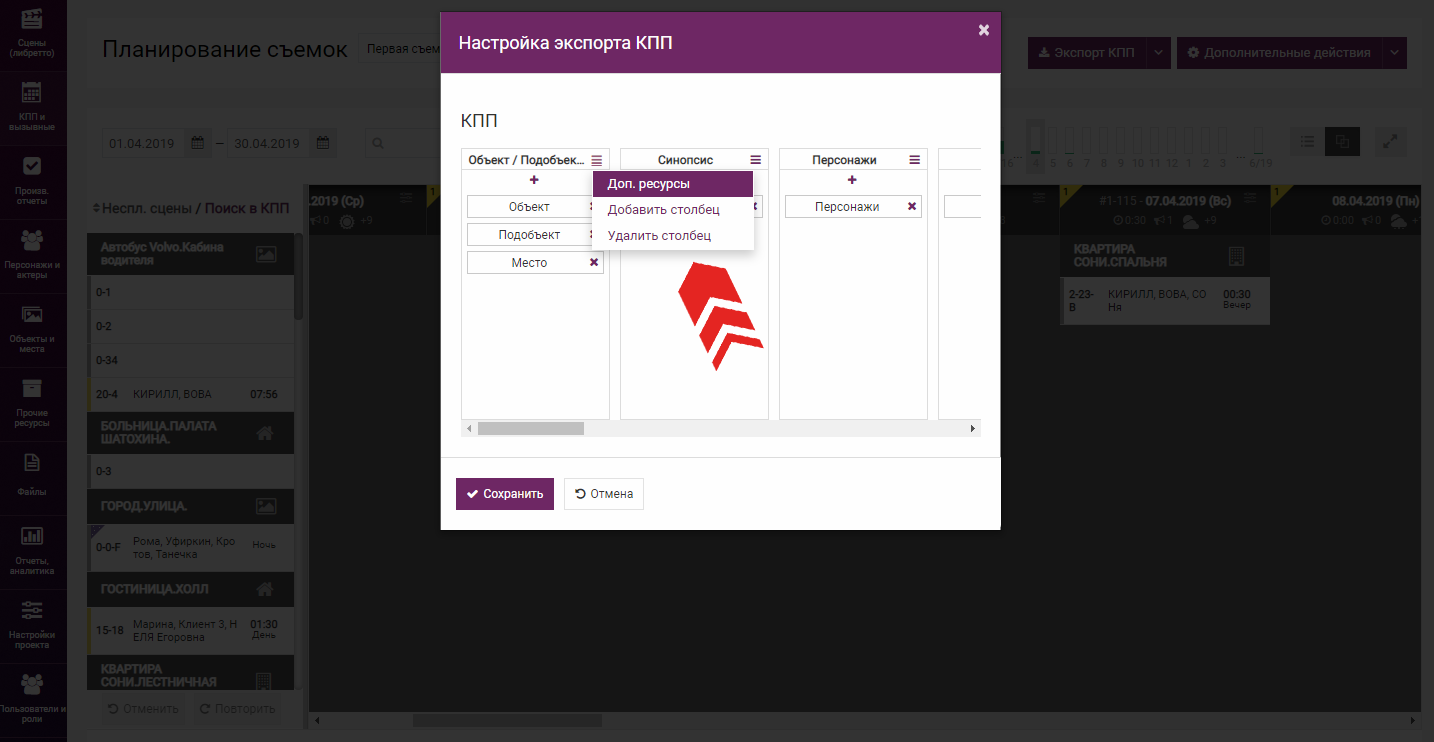Remove the Персонажи field with its x icon
Image resolution: width=1434 pixels, height=742 pixels.
click(x=912, y=206)
